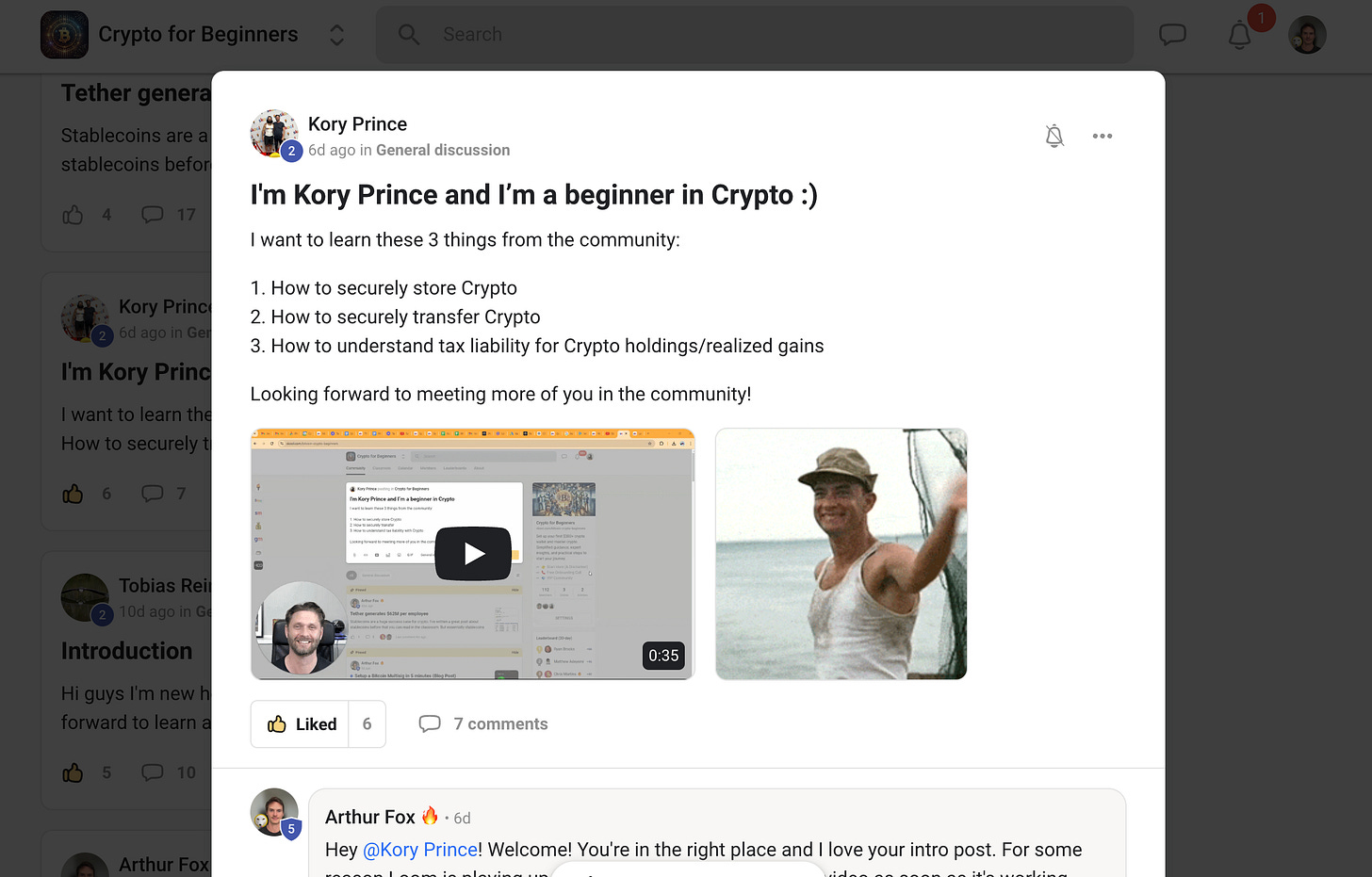Like the Tether post in the background feed
Image resolution: width=1372 pixels, height=877 pixels.
73,216
